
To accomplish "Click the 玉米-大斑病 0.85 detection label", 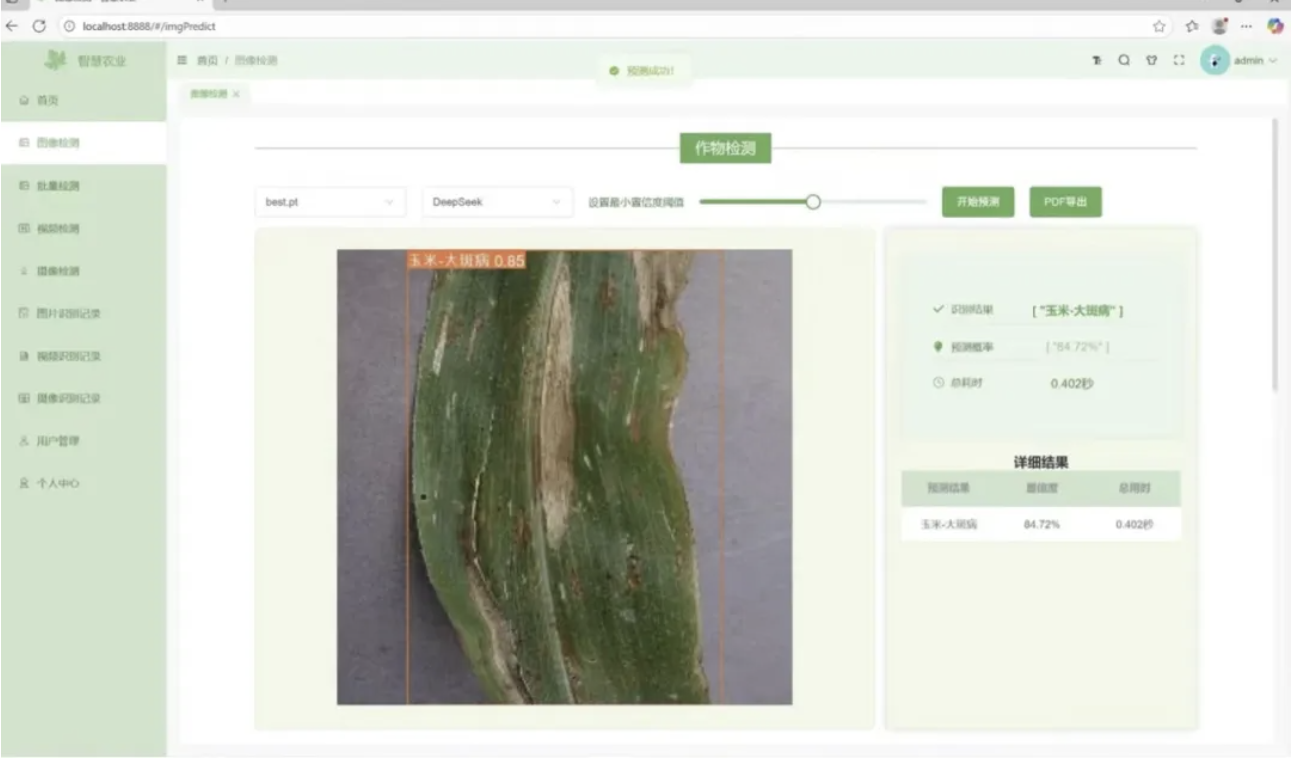I will pyautogui.click(x=466, y=260).
